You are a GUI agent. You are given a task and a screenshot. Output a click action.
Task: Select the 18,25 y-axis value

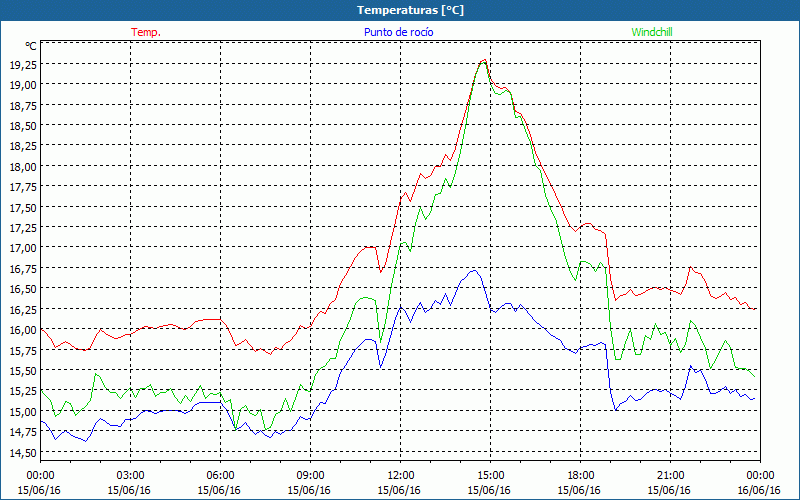[x=23, y=145]
